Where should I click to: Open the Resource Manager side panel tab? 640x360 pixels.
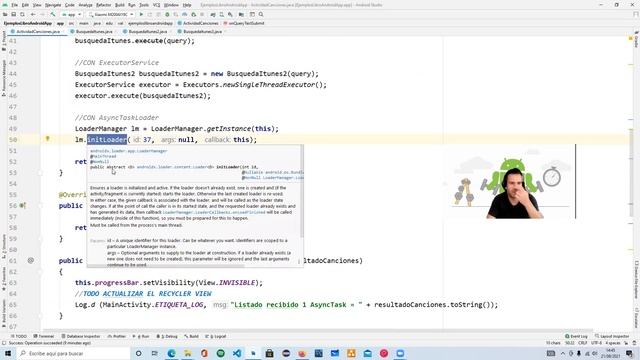tap(4, 78)
